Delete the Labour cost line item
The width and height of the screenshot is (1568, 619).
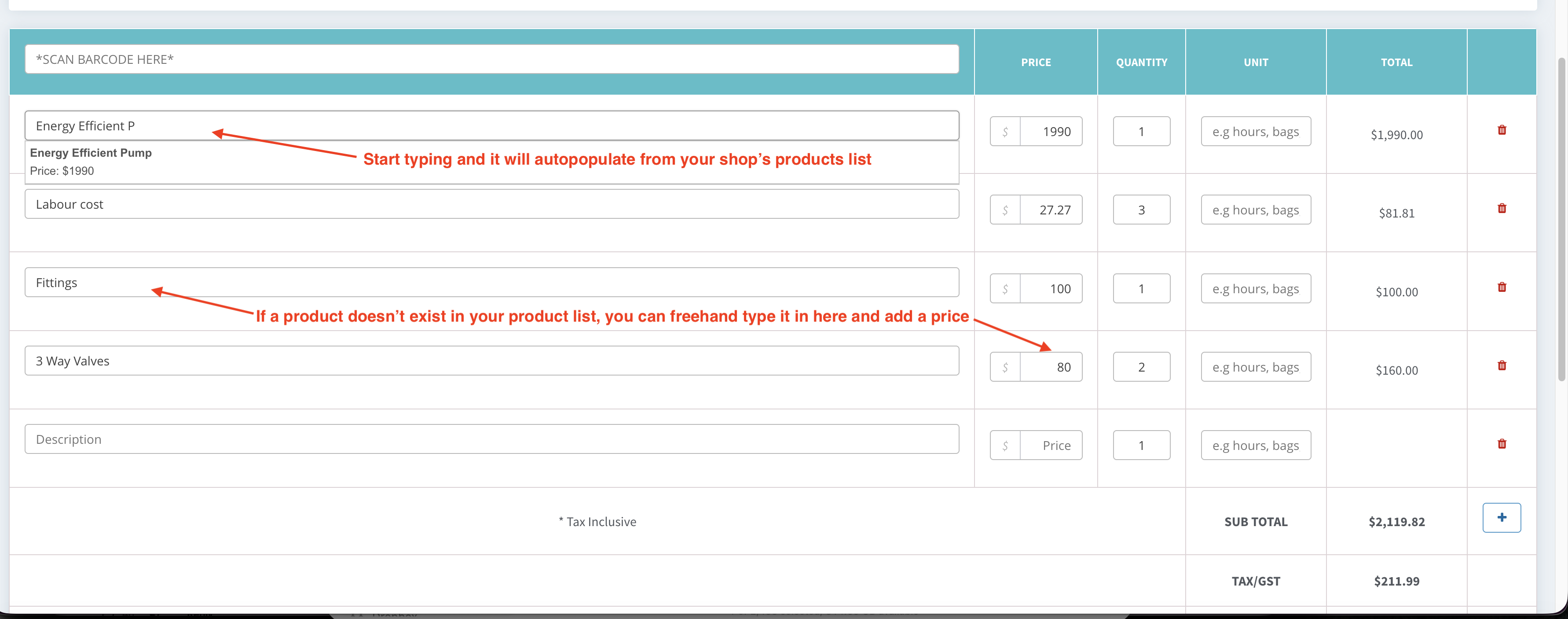(1502, 208)
